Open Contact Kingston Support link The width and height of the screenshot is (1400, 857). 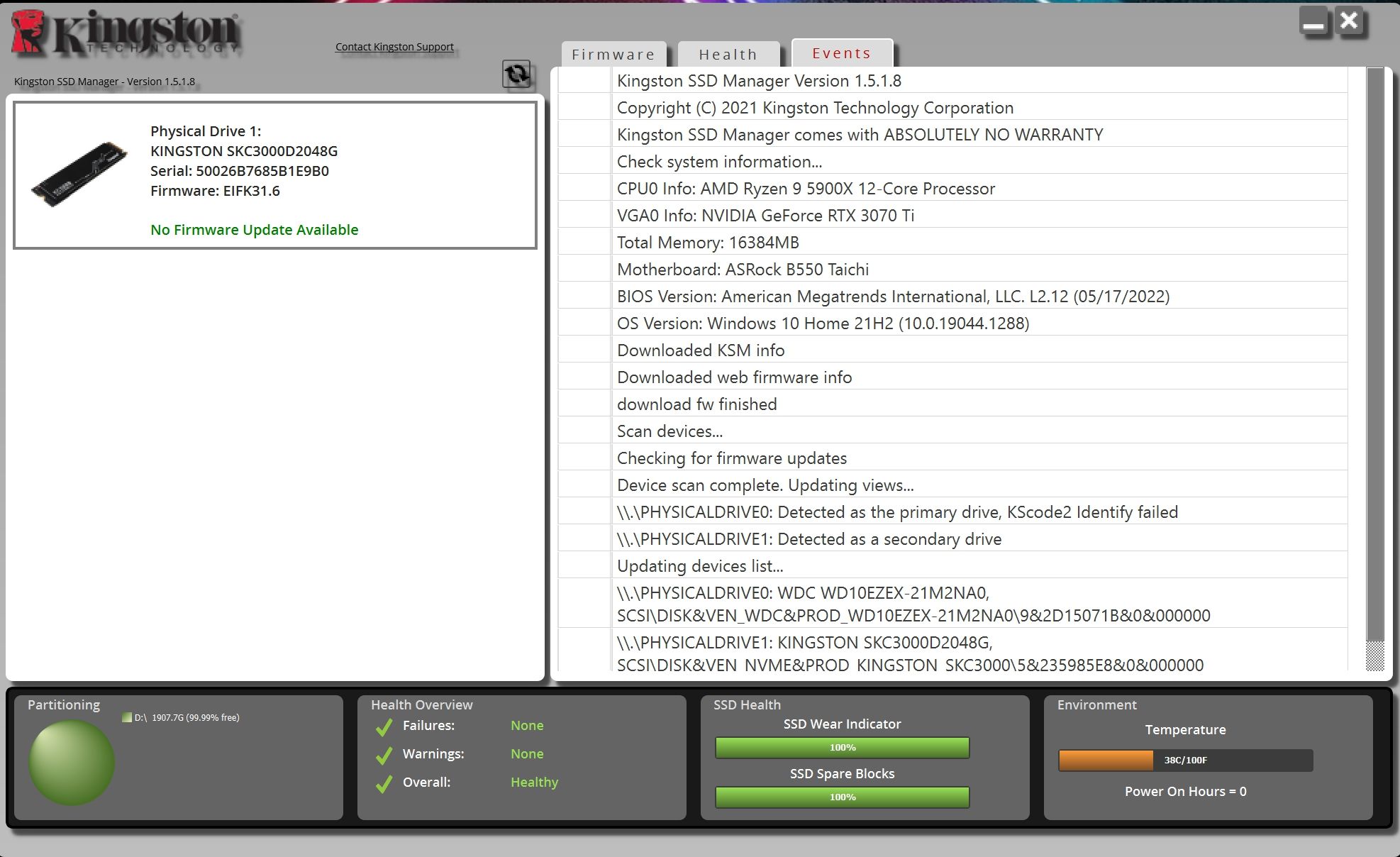[394, 47]
